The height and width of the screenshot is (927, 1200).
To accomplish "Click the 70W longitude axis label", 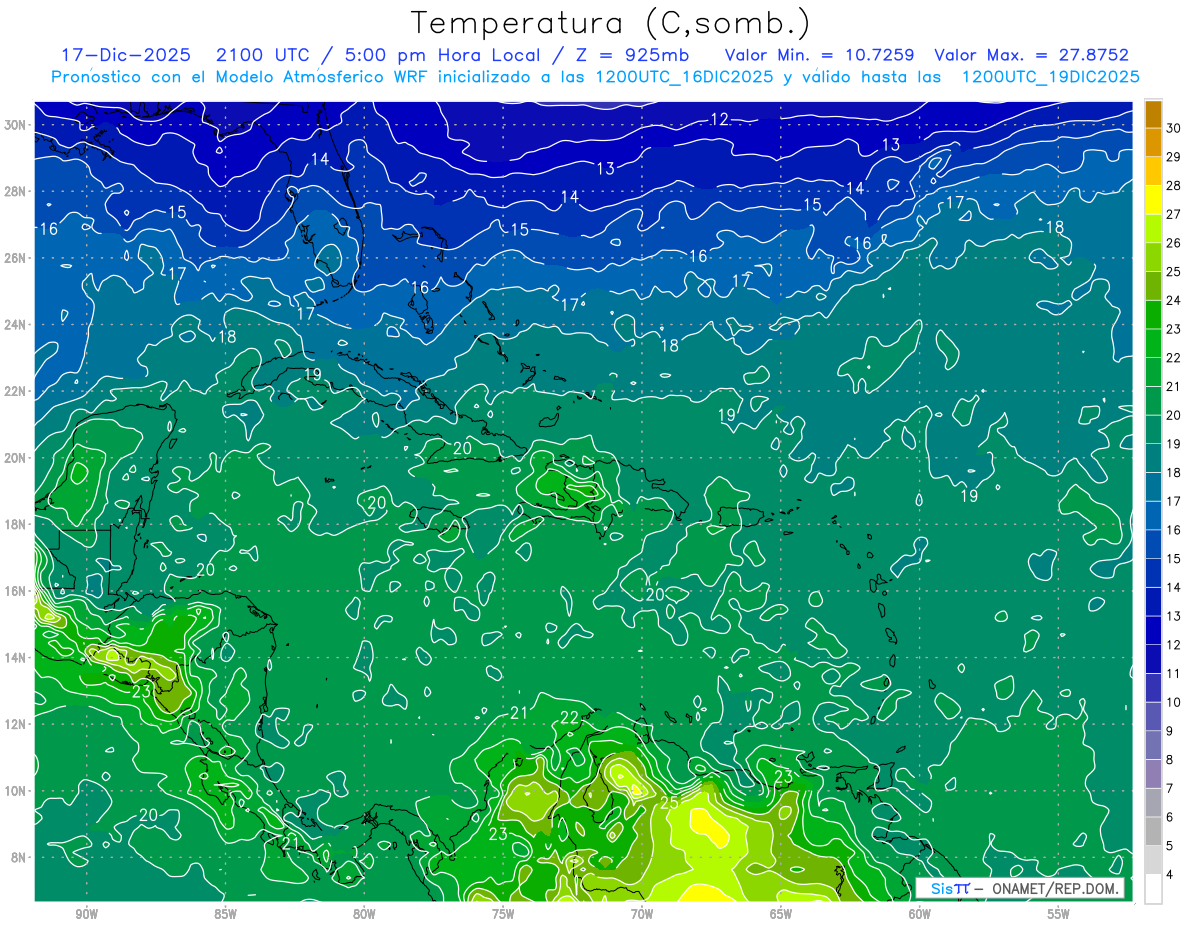I will coord(642,914).
